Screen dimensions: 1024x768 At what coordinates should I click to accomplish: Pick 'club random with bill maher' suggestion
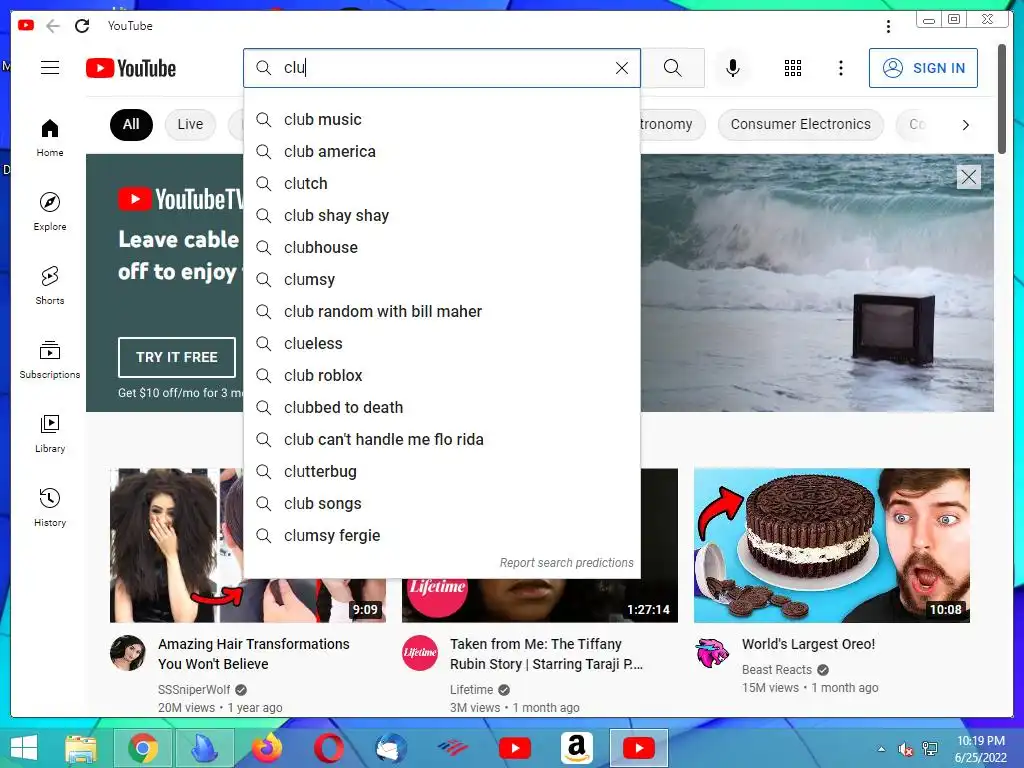point(441,312)
